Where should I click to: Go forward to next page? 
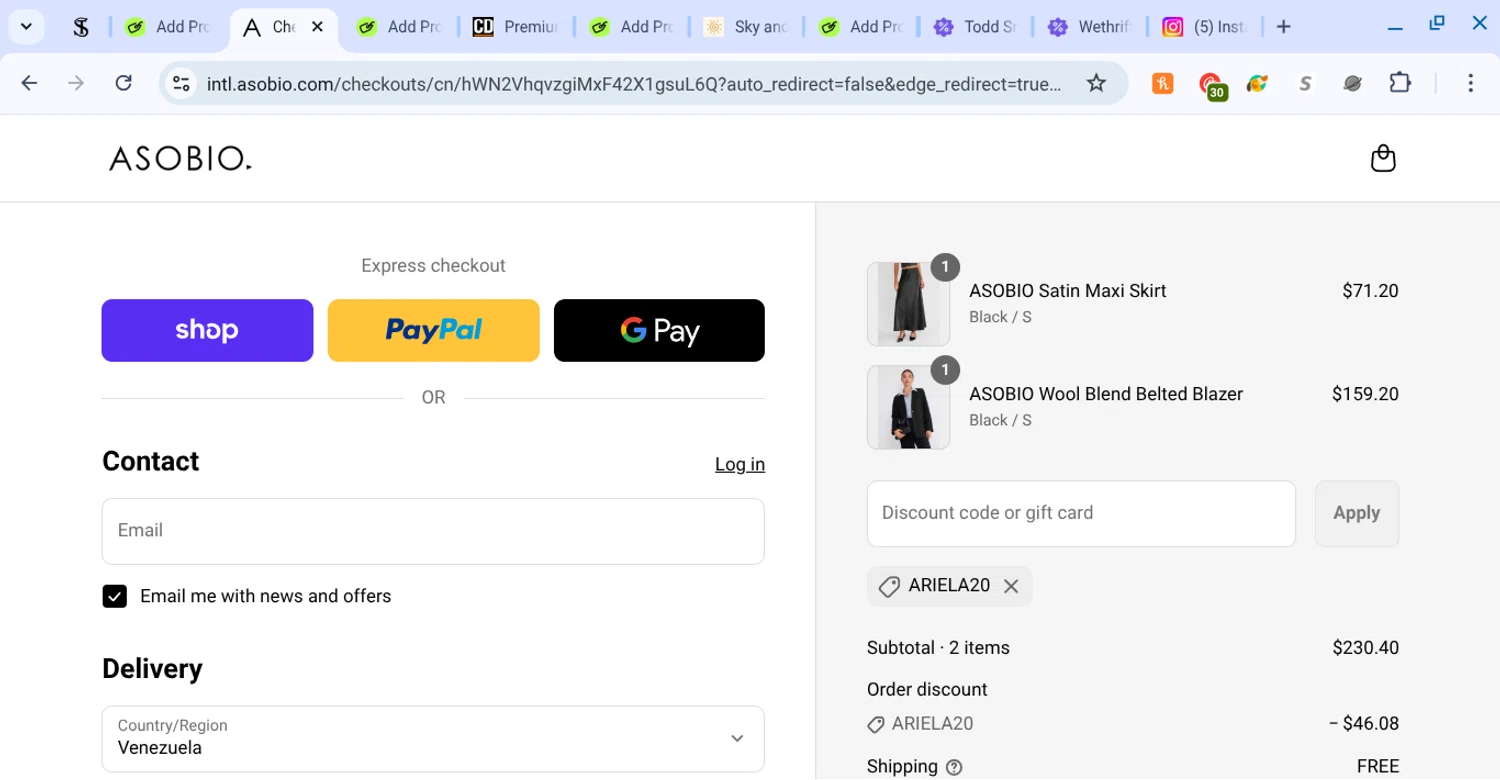[76, 83]
